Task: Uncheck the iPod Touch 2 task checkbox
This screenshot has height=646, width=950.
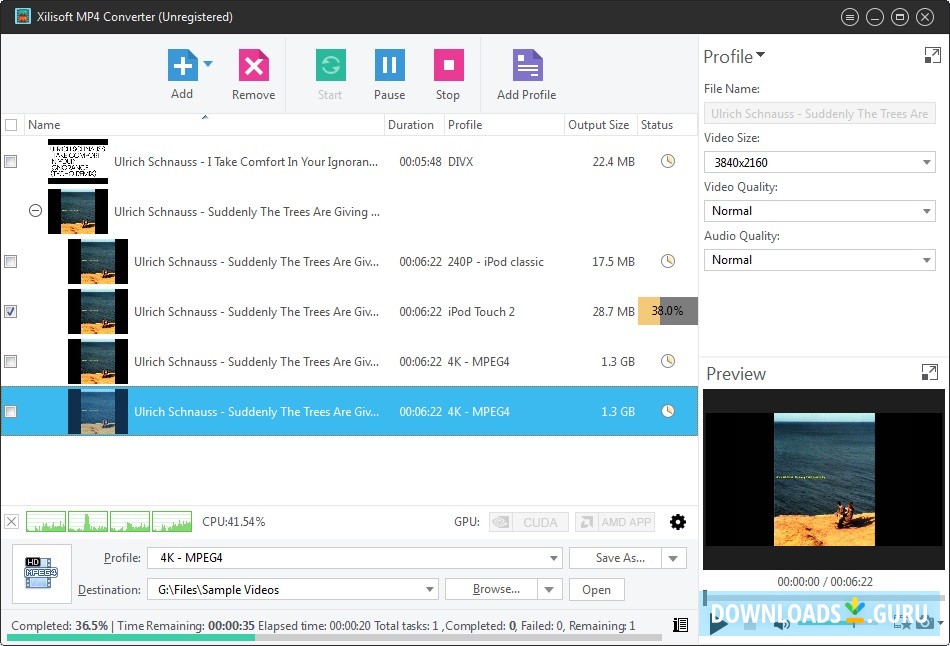Action: [10, 311]
